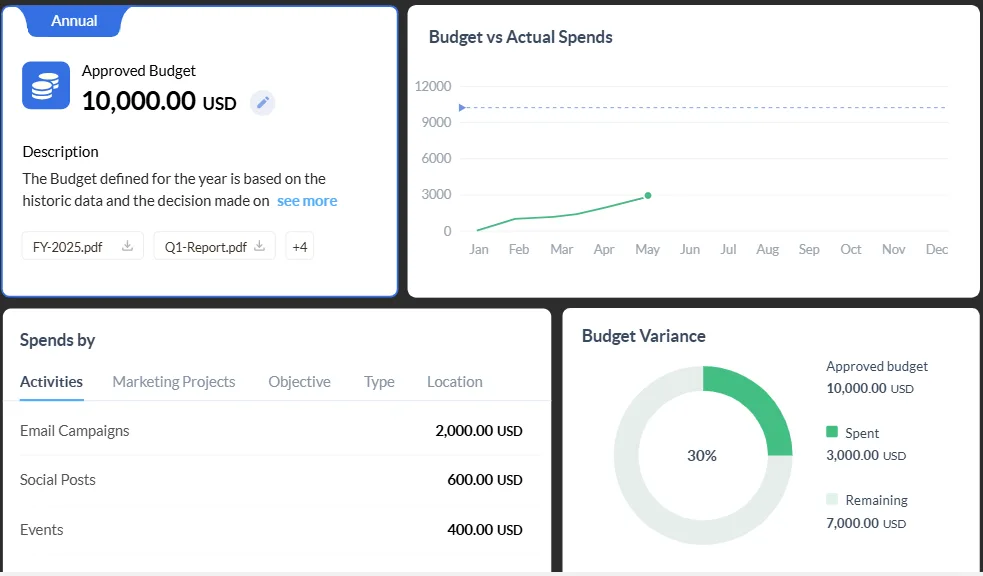Image resolution: width=983 pixels, height=576 pixels.
Task: Select the Annual tab
Action: pyautogui.click(x=74, y=21)
